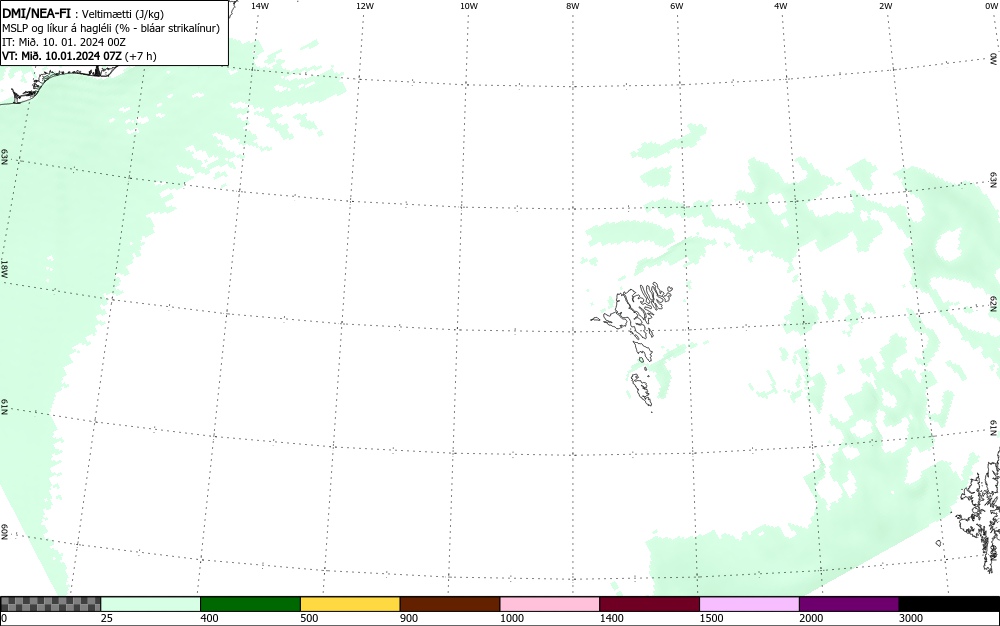Click the pink 1000–1400 legend swatch
Image resolution: width=1000 pixels, height=626 pixels.
coord(550,604)
